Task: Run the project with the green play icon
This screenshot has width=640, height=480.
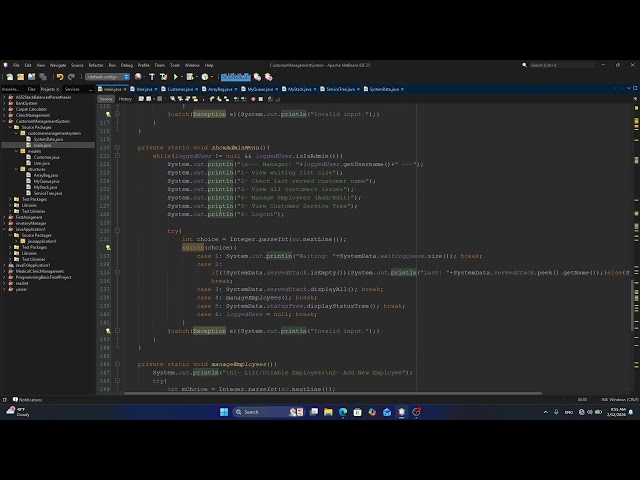Action: pyautogui.click(x=176, y=77)
